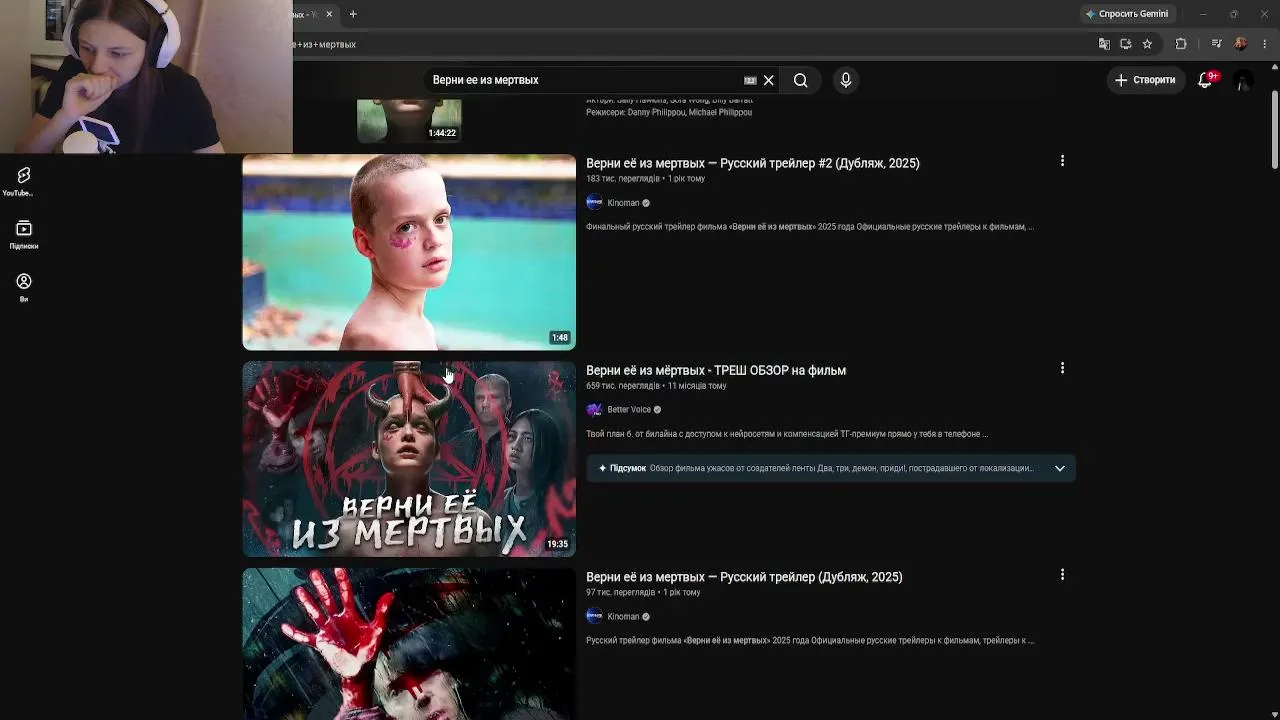Image resolution: width=1280 pixels, height=720 pixels.
Task: Expand the Підсумок summary chevron
Action: tap(1060, 468)
